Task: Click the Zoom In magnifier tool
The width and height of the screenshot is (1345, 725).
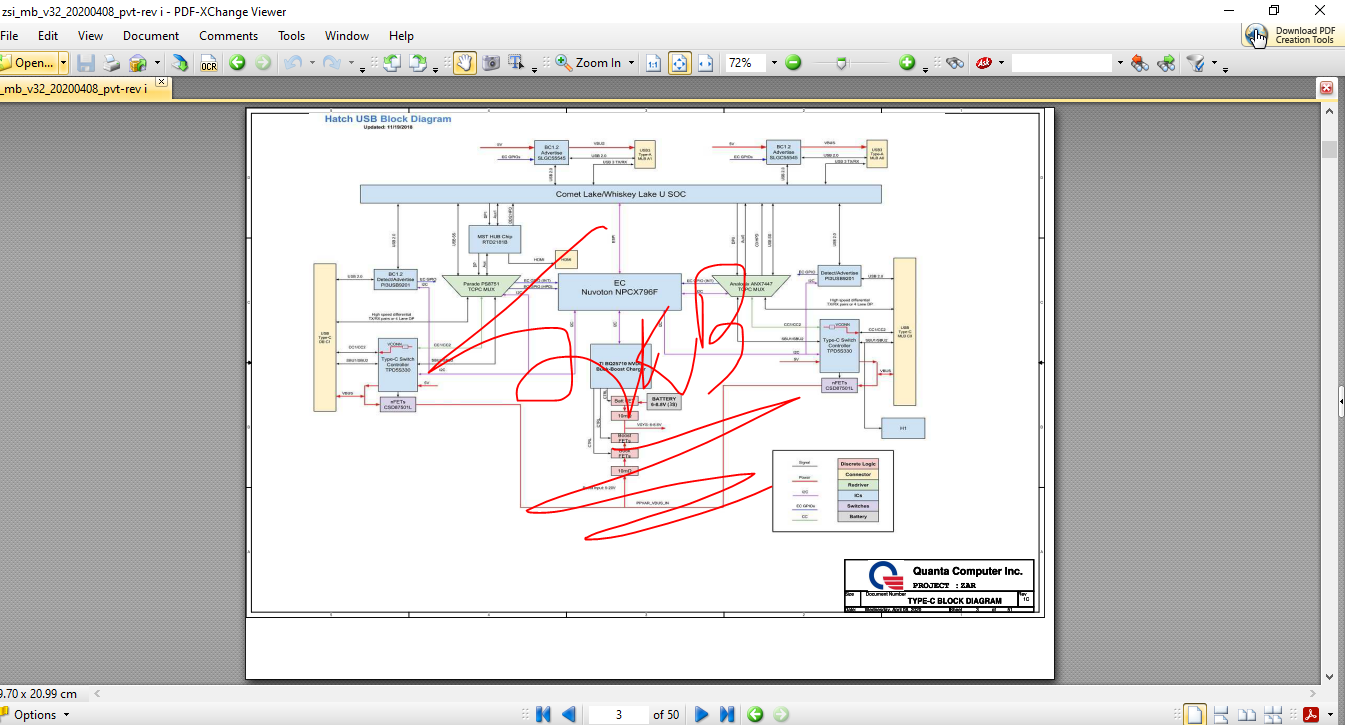Action: point(589,63)
